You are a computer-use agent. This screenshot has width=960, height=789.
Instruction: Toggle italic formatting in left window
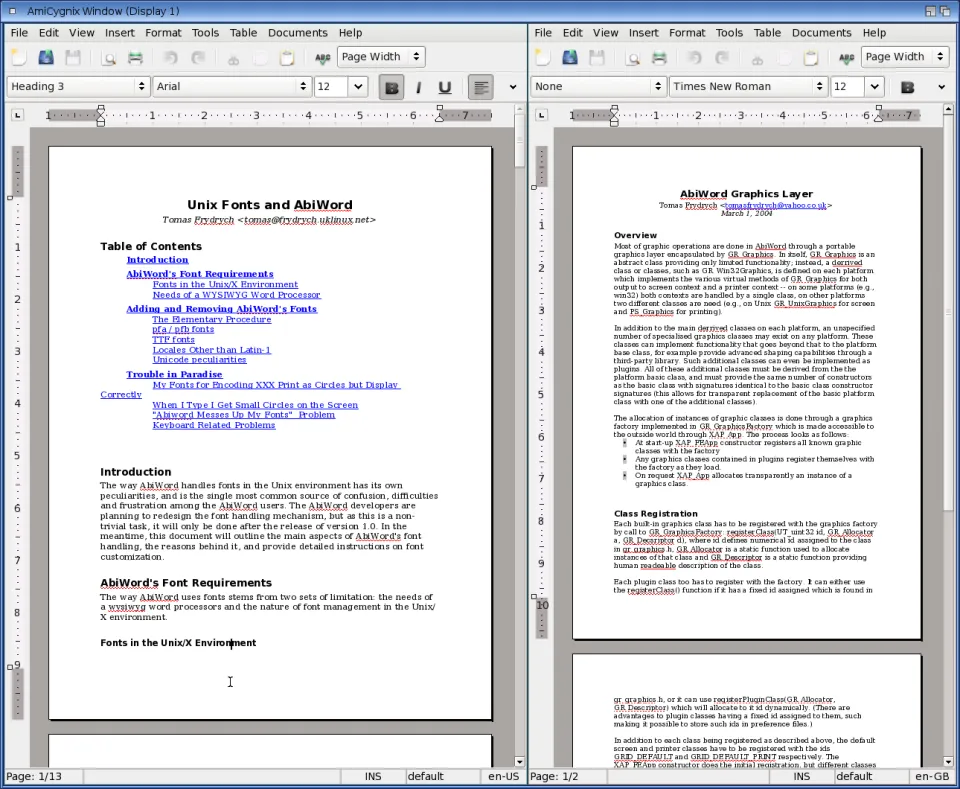pos(418,87)
